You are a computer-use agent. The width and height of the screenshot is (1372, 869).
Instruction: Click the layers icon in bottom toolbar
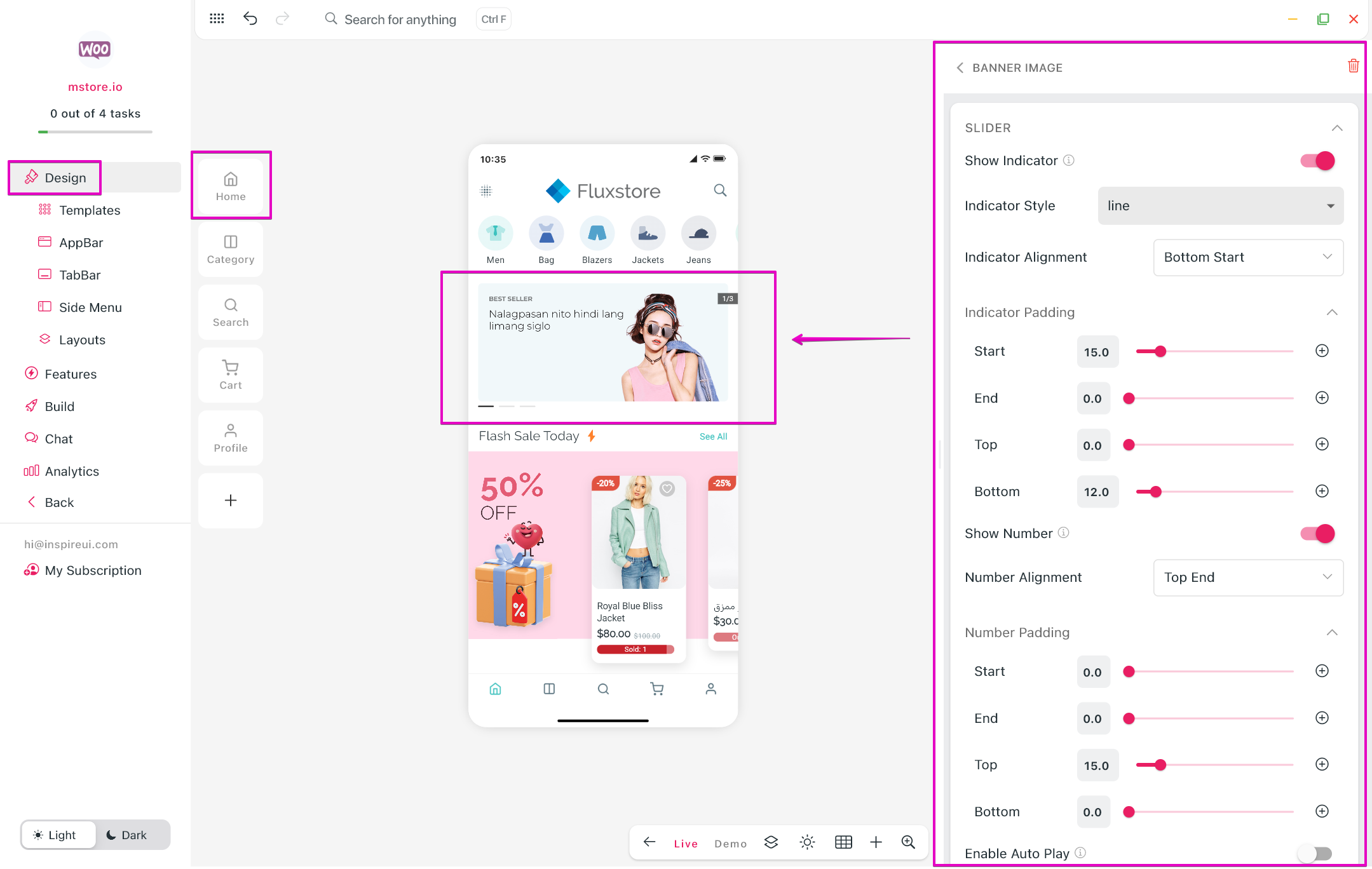[771, 842]
